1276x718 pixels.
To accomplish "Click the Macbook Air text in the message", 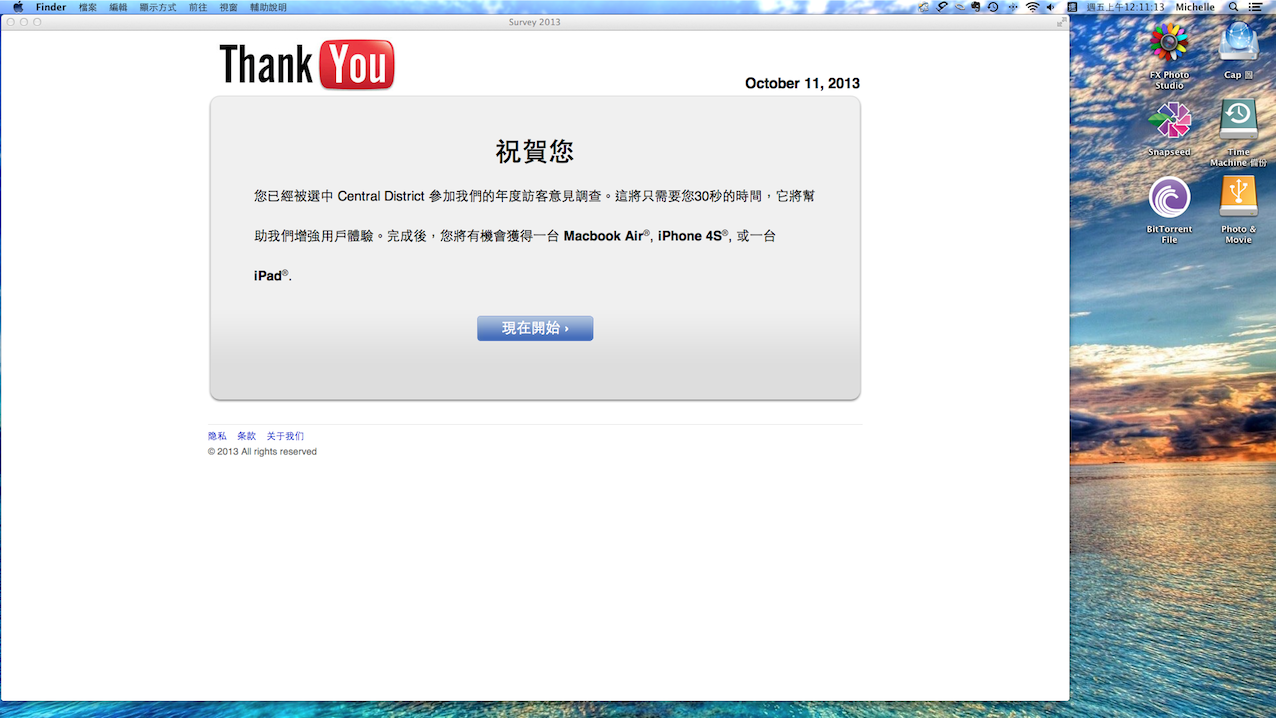I will (604, 236).
